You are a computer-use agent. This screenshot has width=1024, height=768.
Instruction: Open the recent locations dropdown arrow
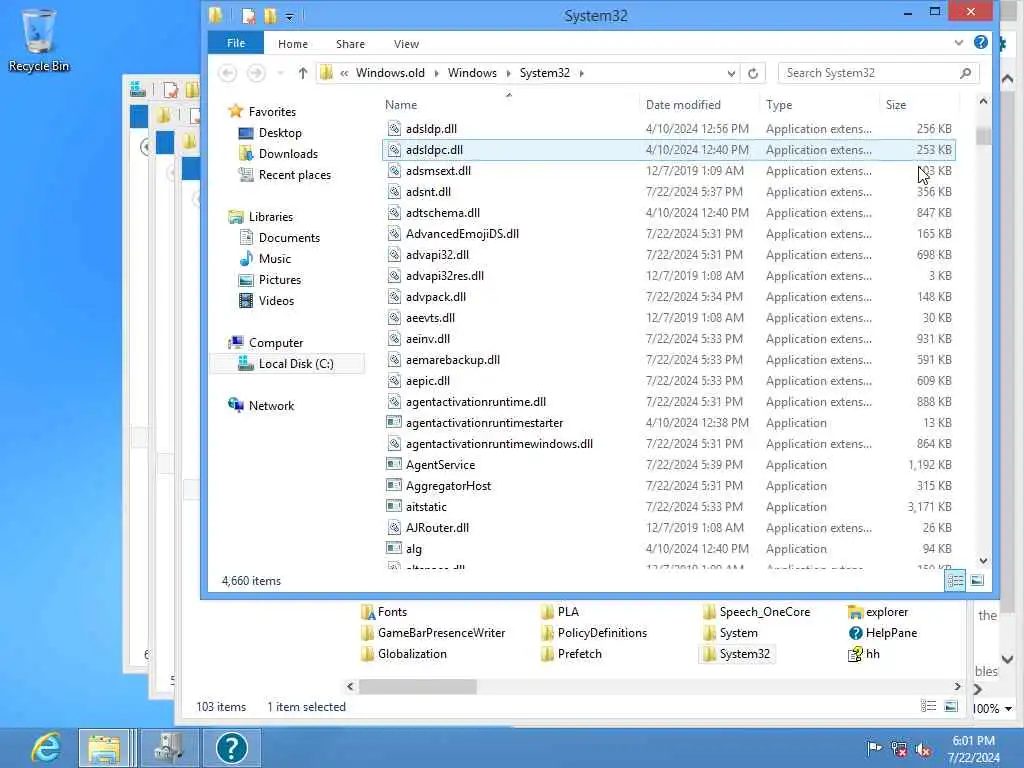point(280,73)
